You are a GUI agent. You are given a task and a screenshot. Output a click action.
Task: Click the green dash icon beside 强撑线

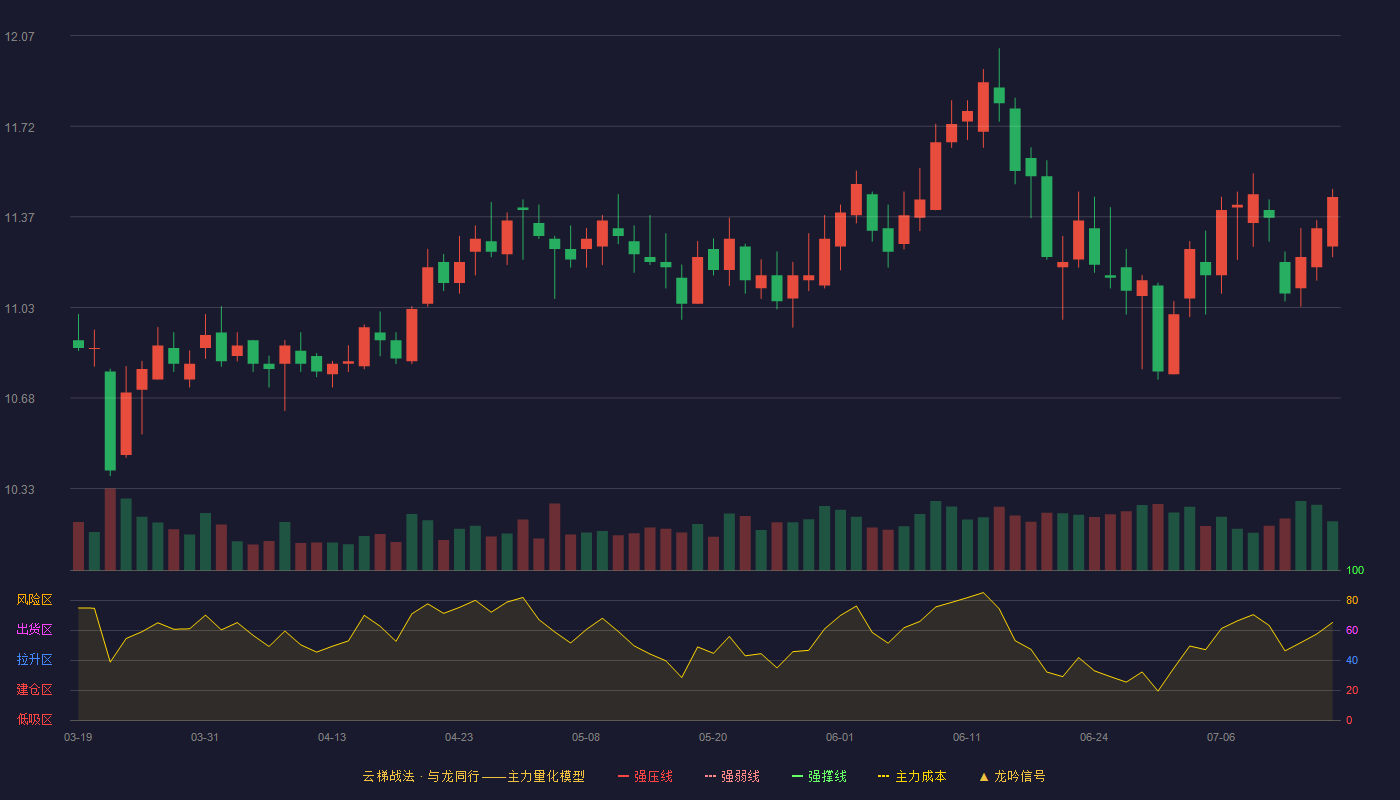tap(797, 776)
